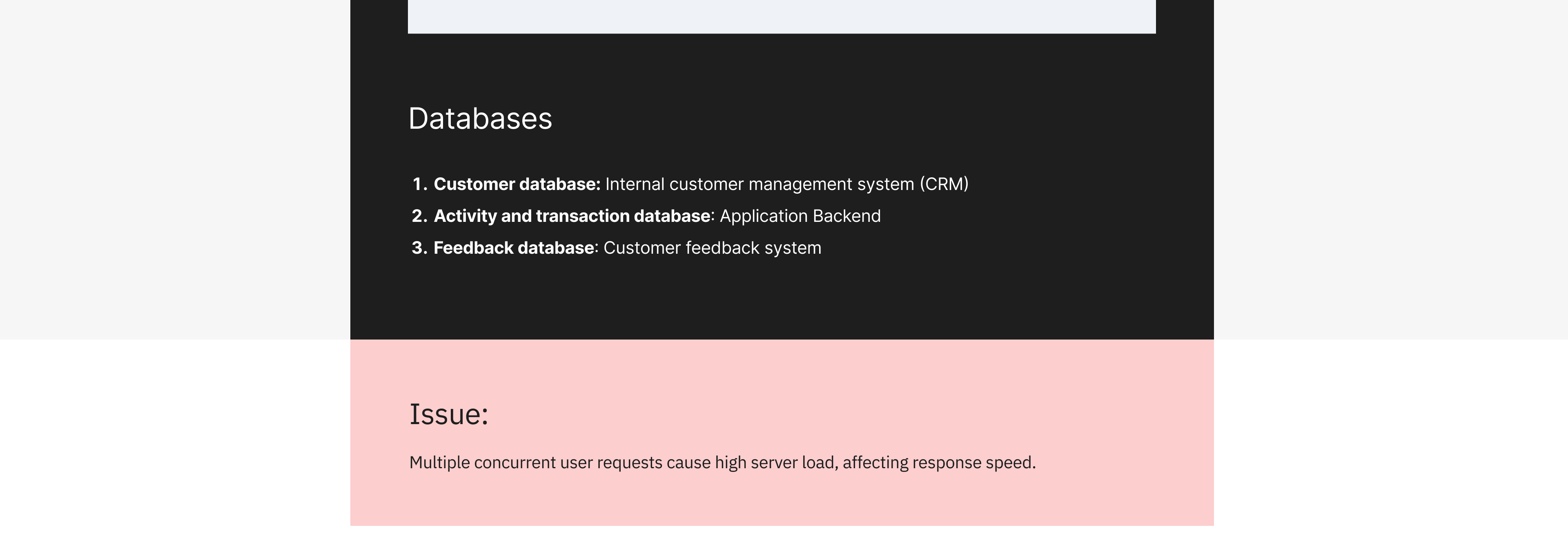Select the Internal customer management system text

point(759,184)
